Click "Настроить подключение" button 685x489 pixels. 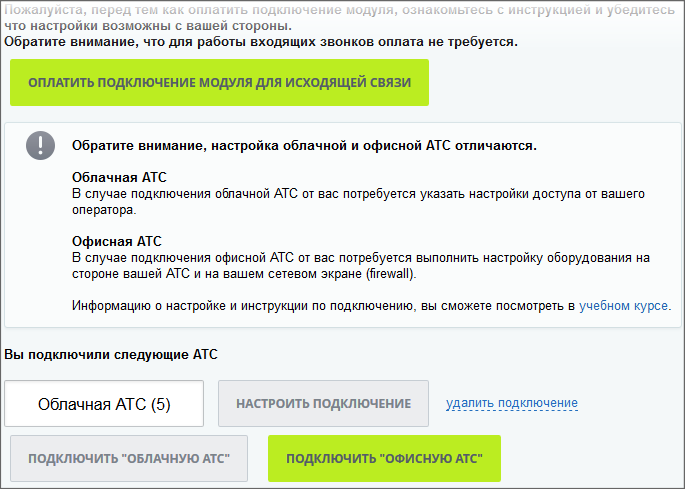coord(323,403)
